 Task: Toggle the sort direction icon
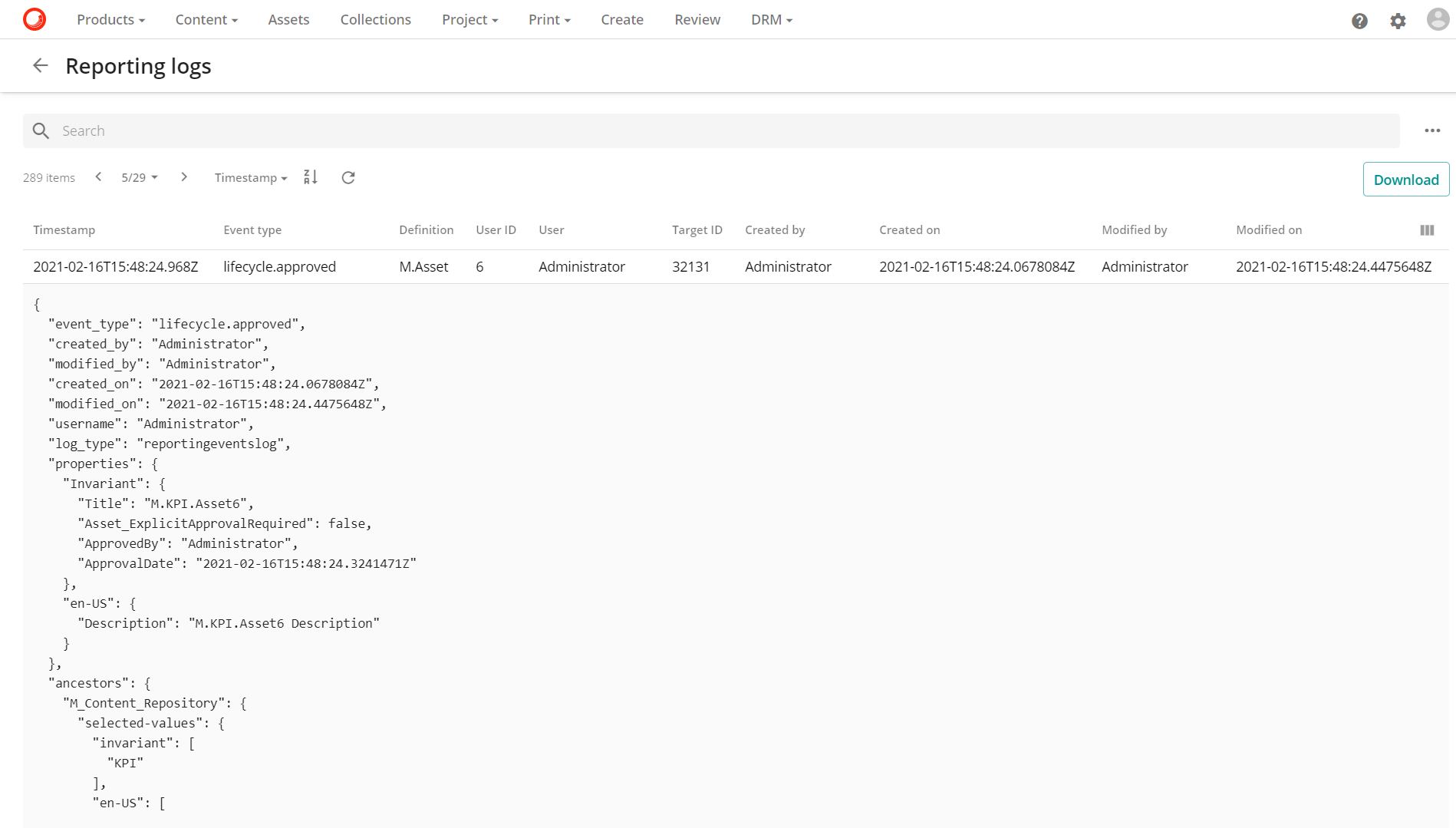(x=311, y=177)
